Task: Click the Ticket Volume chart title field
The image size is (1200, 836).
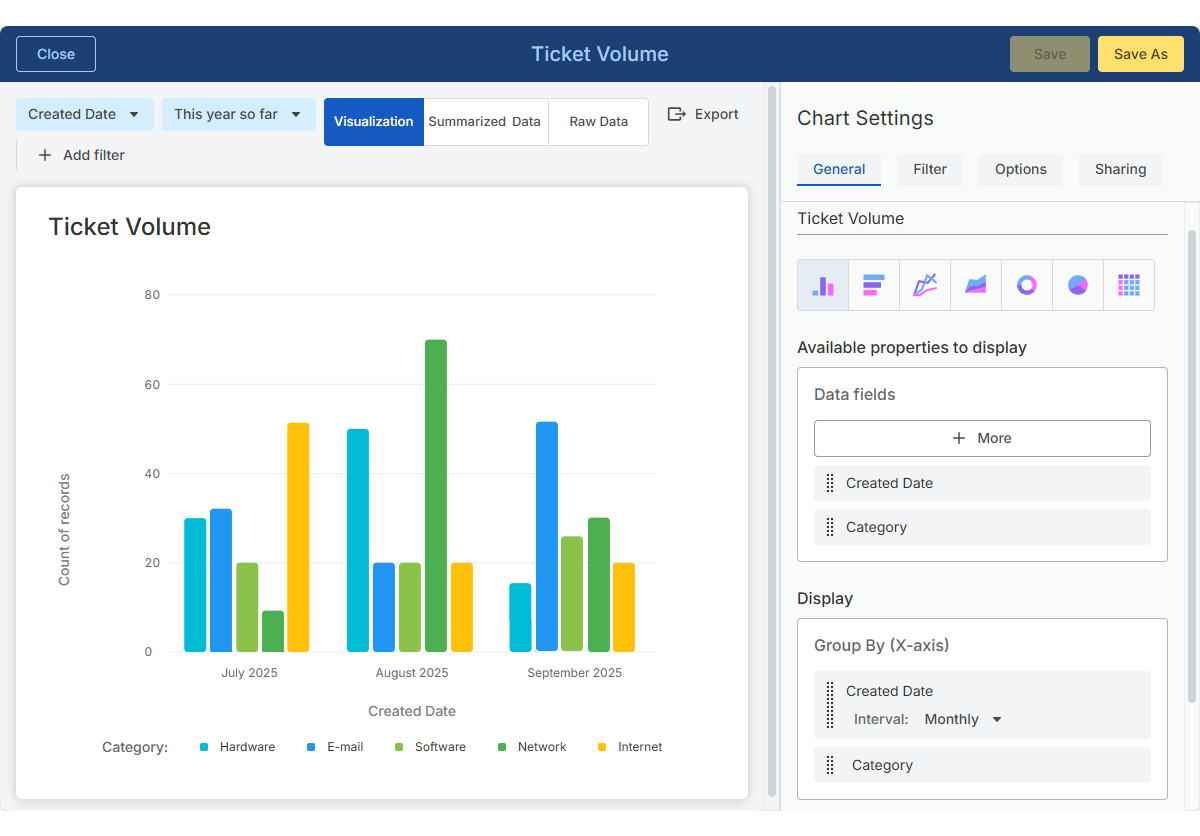Action: tap(981, 219)
